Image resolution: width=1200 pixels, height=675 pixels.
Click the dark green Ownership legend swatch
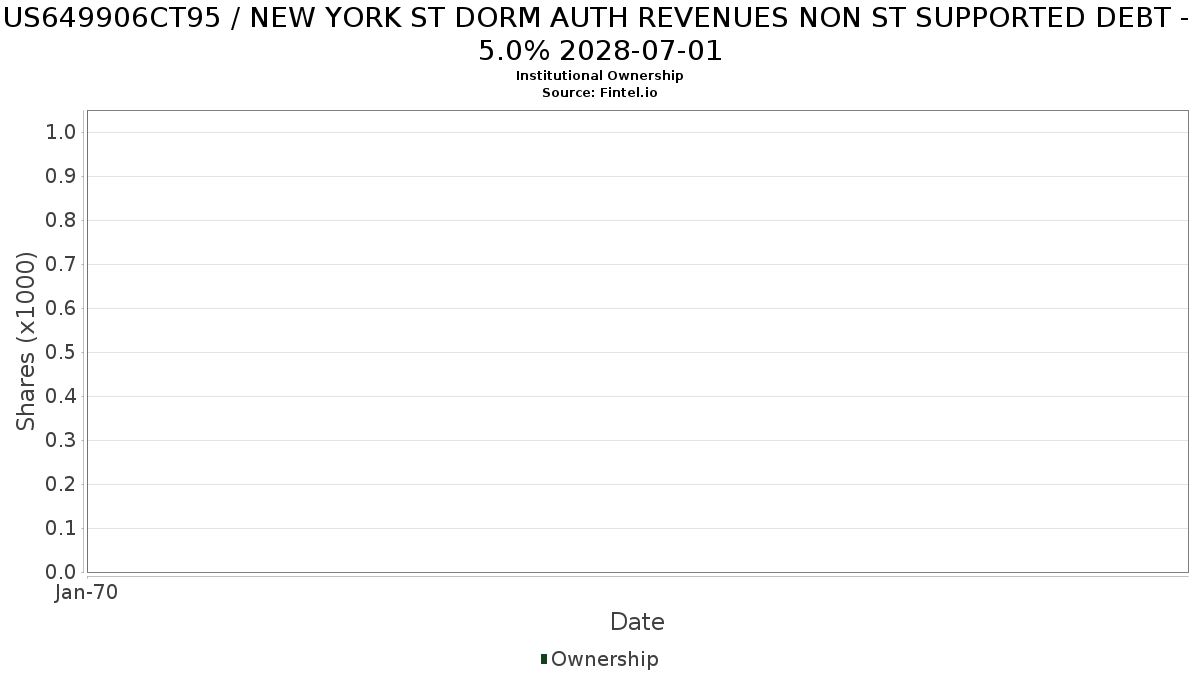(544, 659)
